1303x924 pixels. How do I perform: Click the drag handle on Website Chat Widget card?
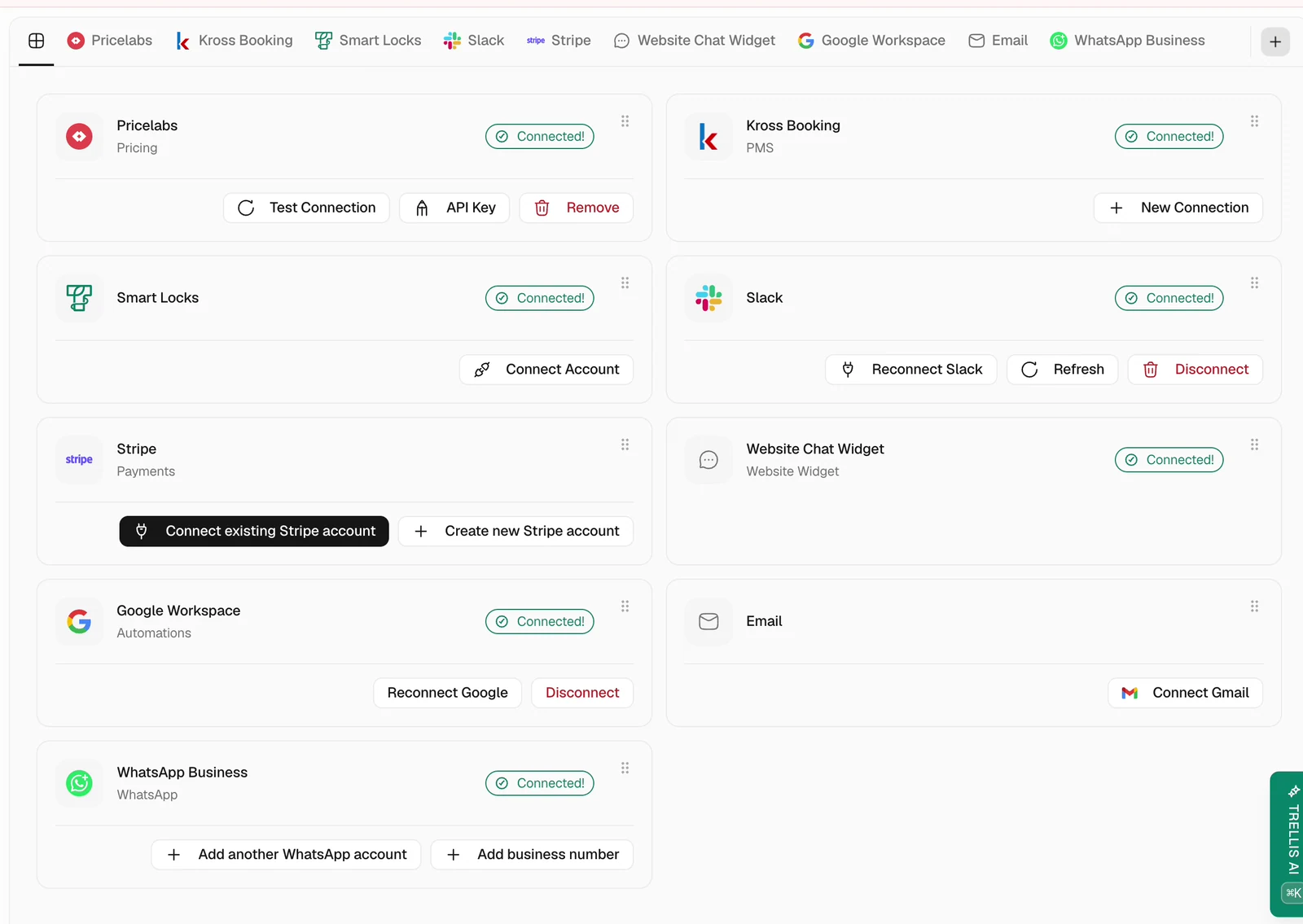[x=1254, y=444]
